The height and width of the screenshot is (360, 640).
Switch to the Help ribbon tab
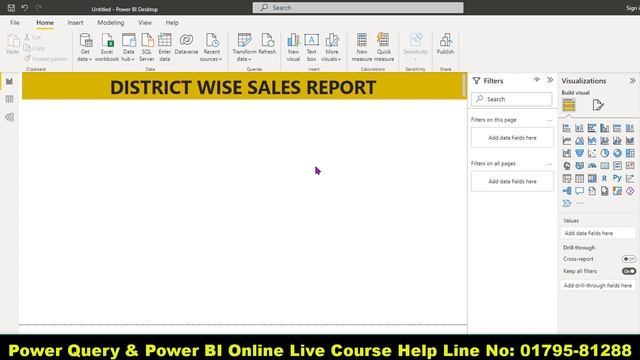(x=172, y=23)
